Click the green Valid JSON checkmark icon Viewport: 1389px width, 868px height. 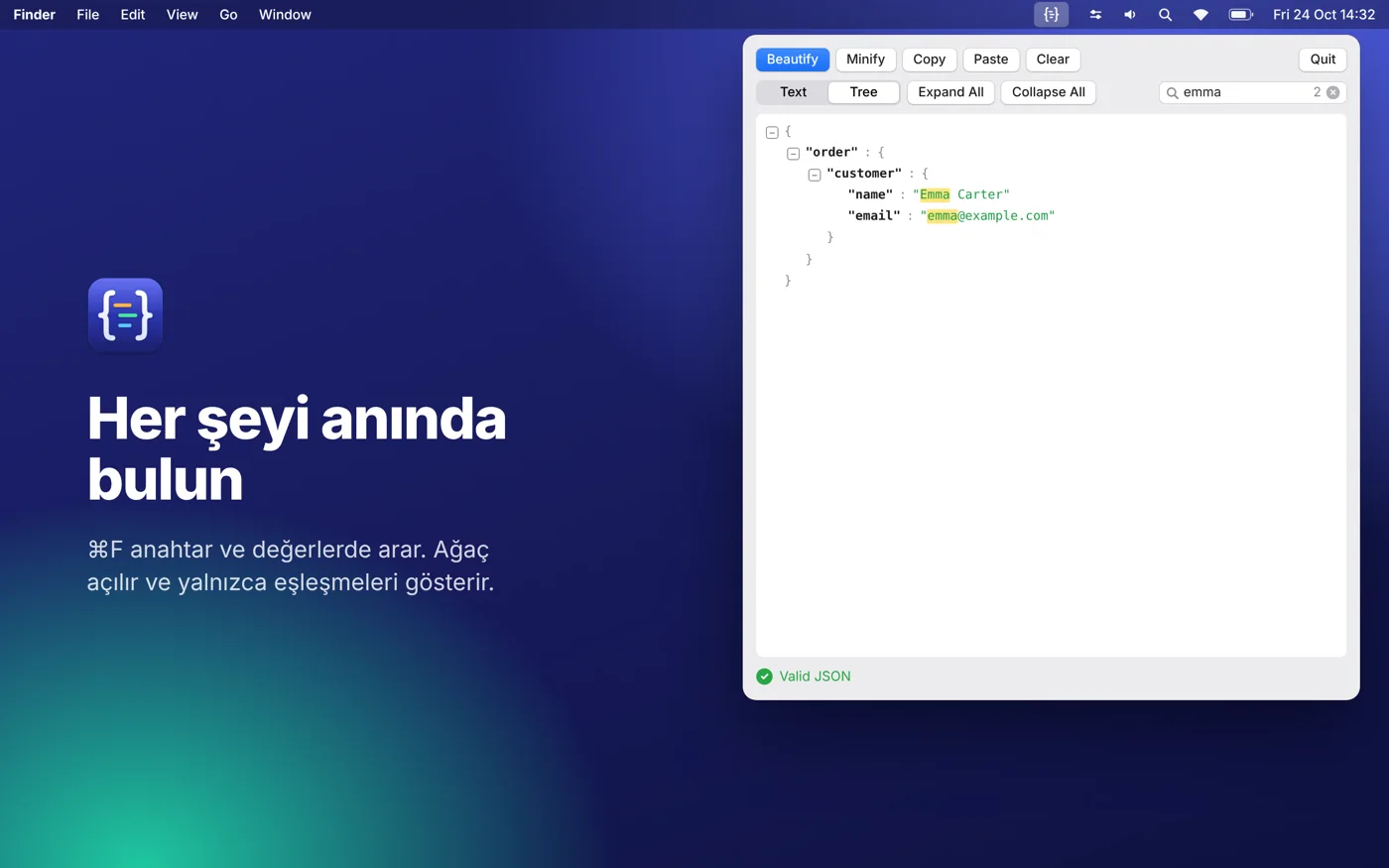764,677
